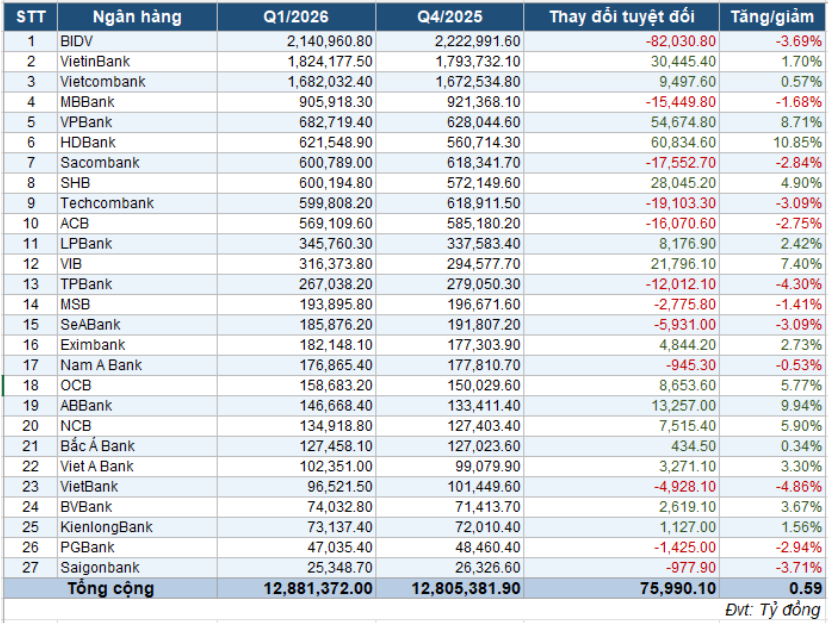The image size is (832, 627).
Task: Select the Nam A Bank cell
Action: click(x=137, y=365)
